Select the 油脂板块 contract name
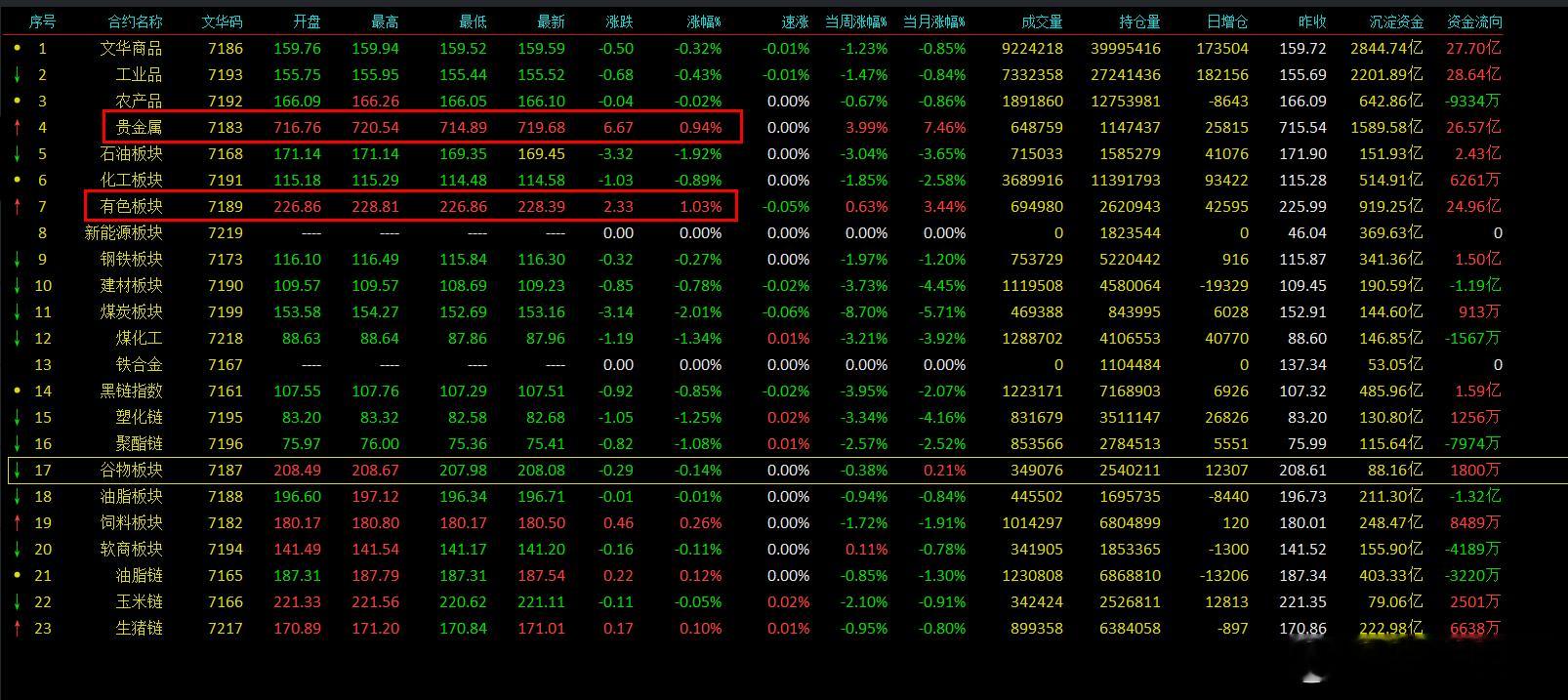Image resolution: width=1568 pixels, height=700 pixels. tap(131, 496)
